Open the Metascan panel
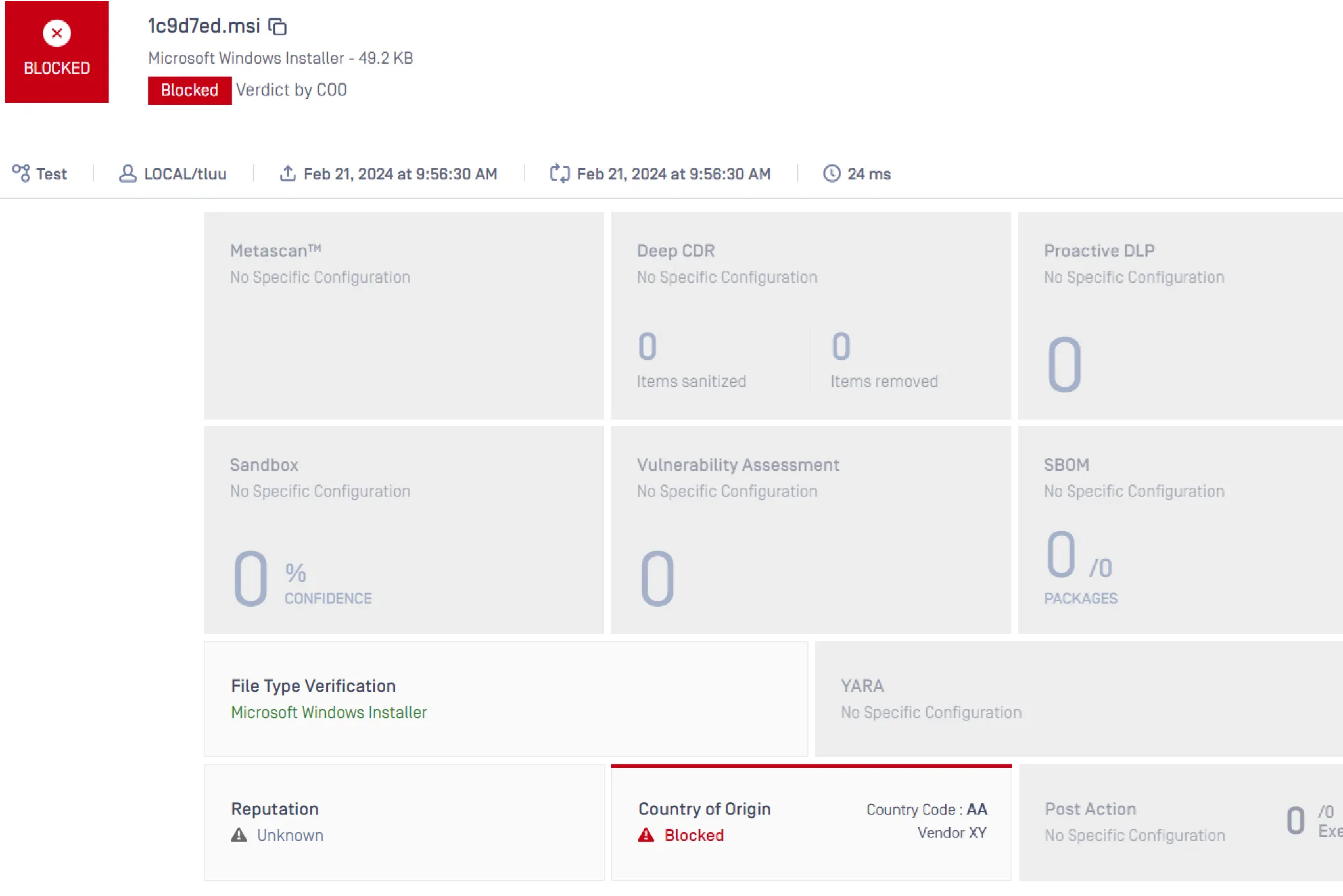 [x=403, y=316]
